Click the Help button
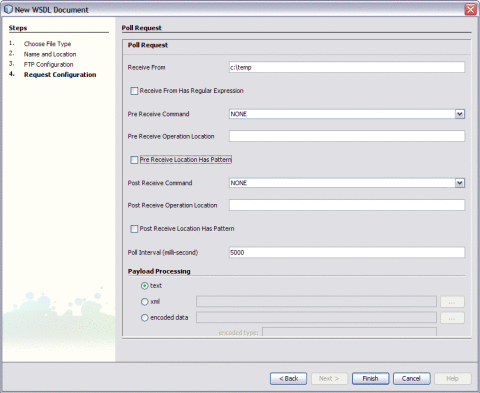480x393 pixels. 452,378
